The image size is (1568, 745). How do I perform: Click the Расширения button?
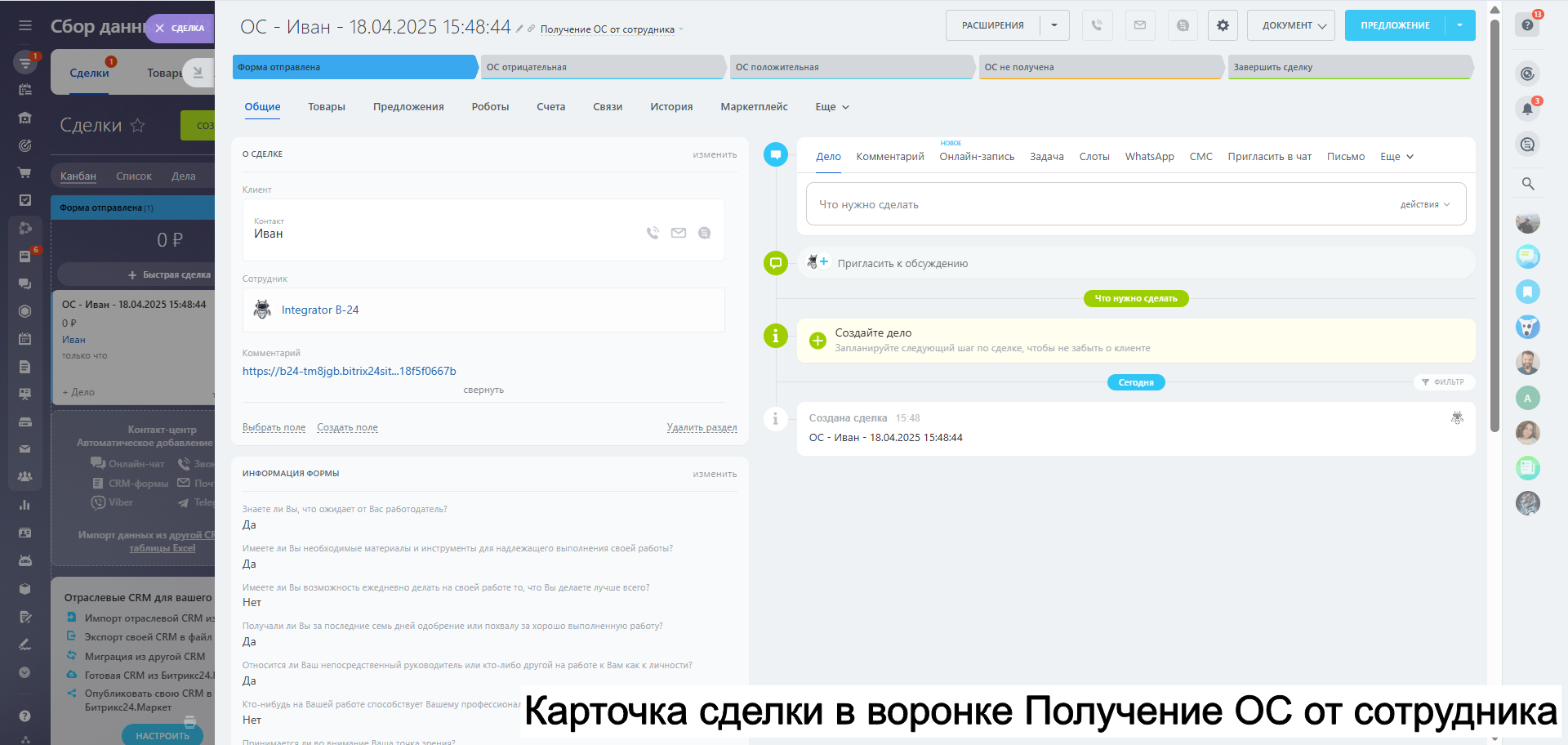(x=992, y=25)
